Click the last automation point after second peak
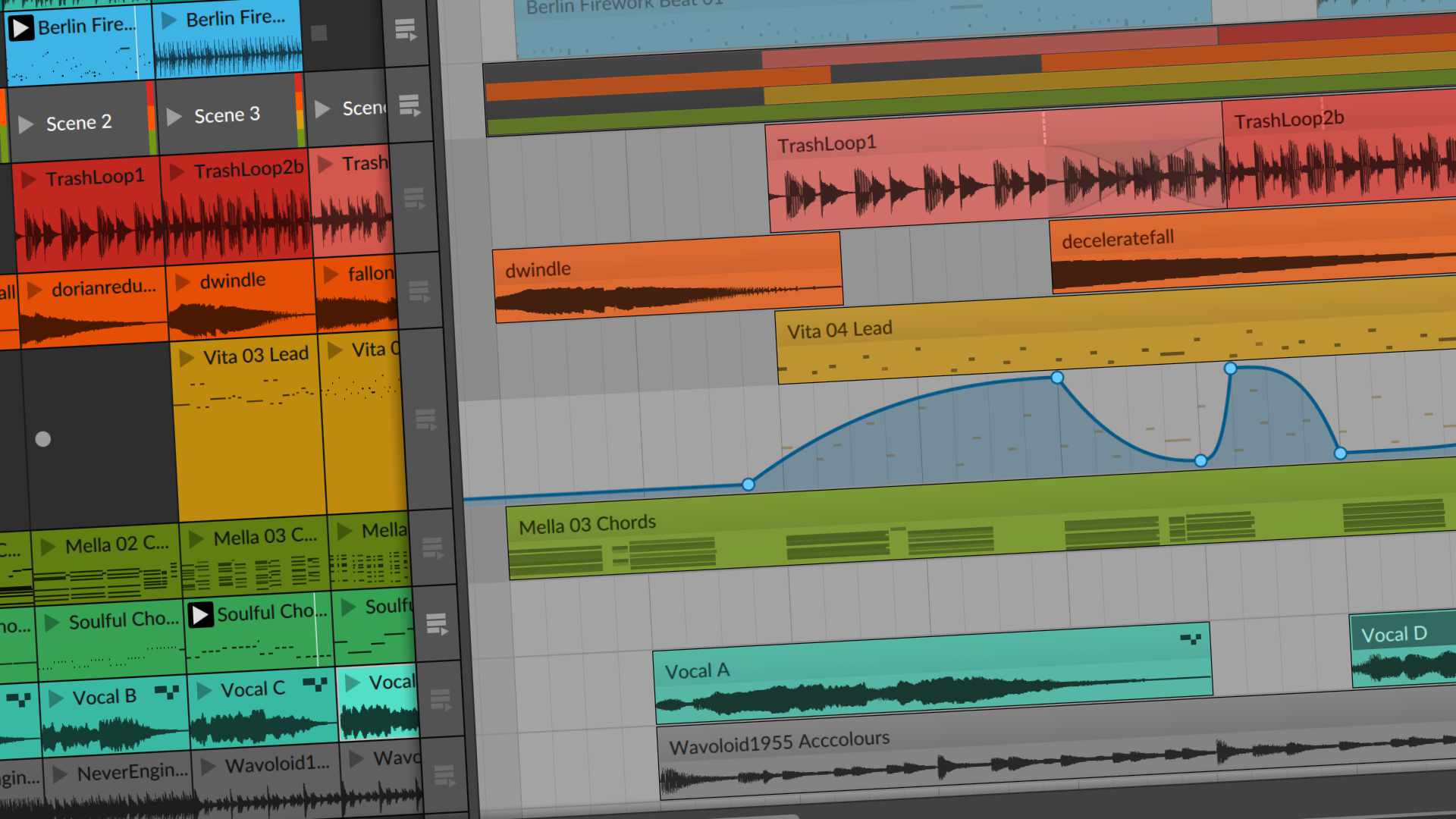The height and width of the screenshot is (819, 1456). 1341,453
